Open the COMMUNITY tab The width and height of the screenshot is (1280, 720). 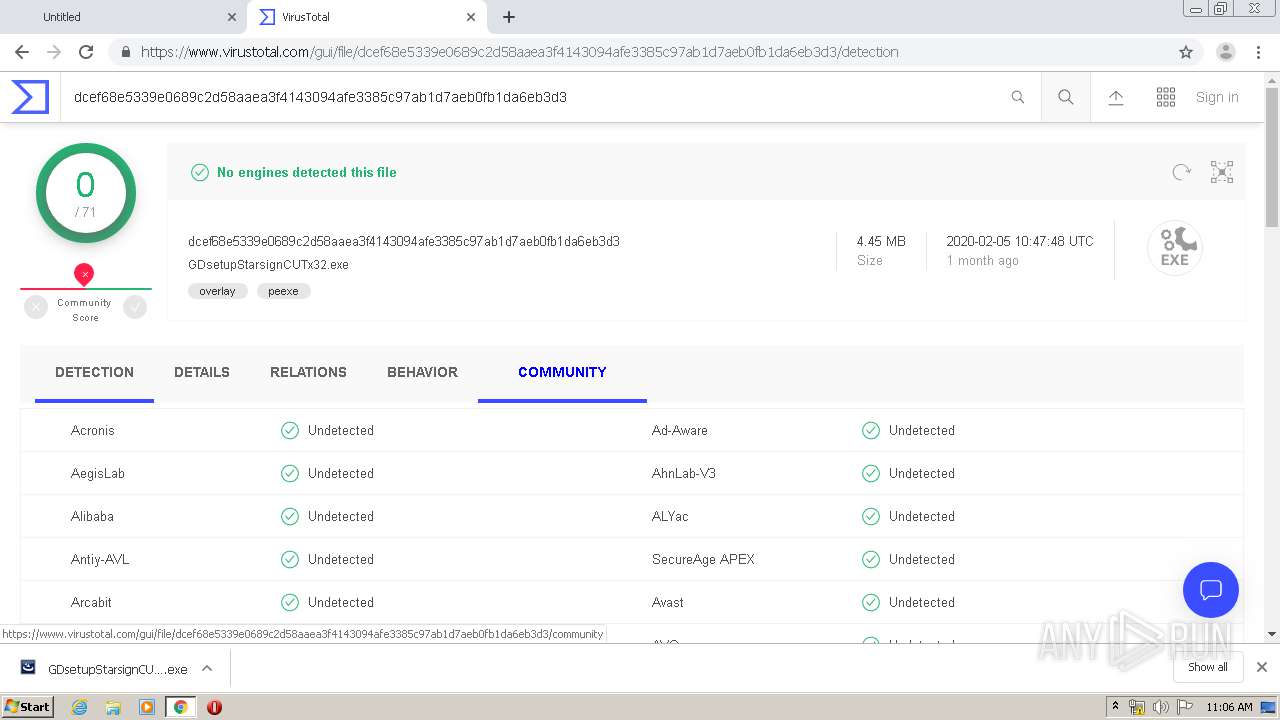[x=562, y=372]
